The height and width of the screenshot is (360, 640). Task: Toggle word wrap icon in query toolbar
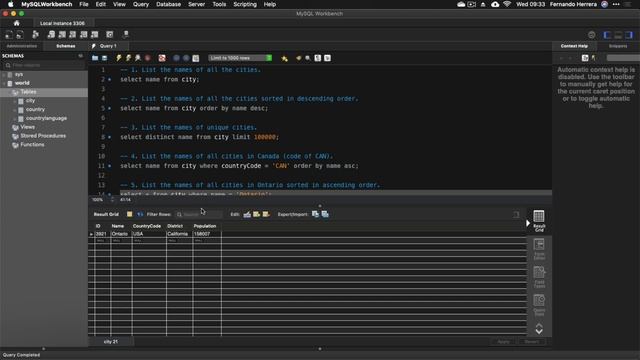327,58
